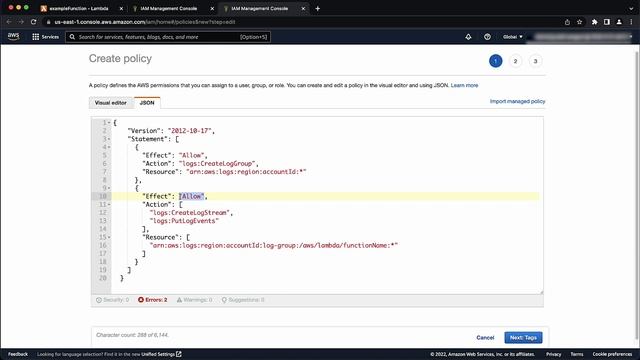Click the browser address bar URL

145,22
